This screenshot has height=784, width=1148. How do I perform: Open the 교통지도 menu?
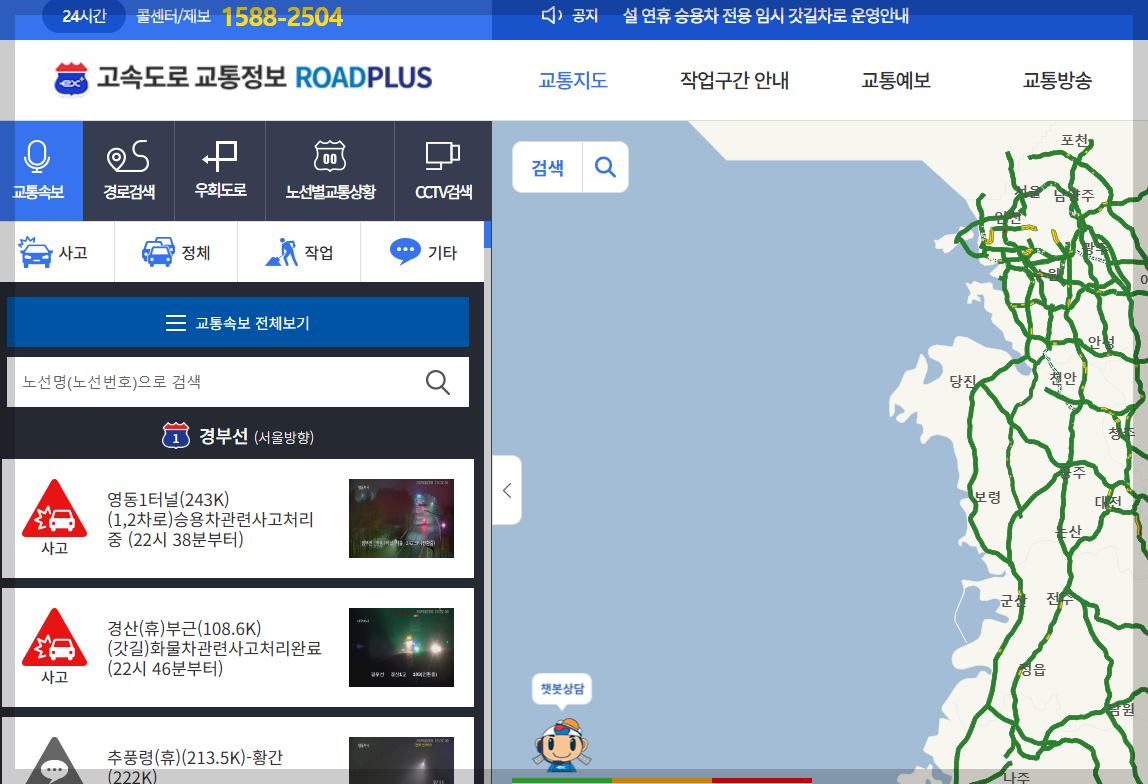click(573, 80)
